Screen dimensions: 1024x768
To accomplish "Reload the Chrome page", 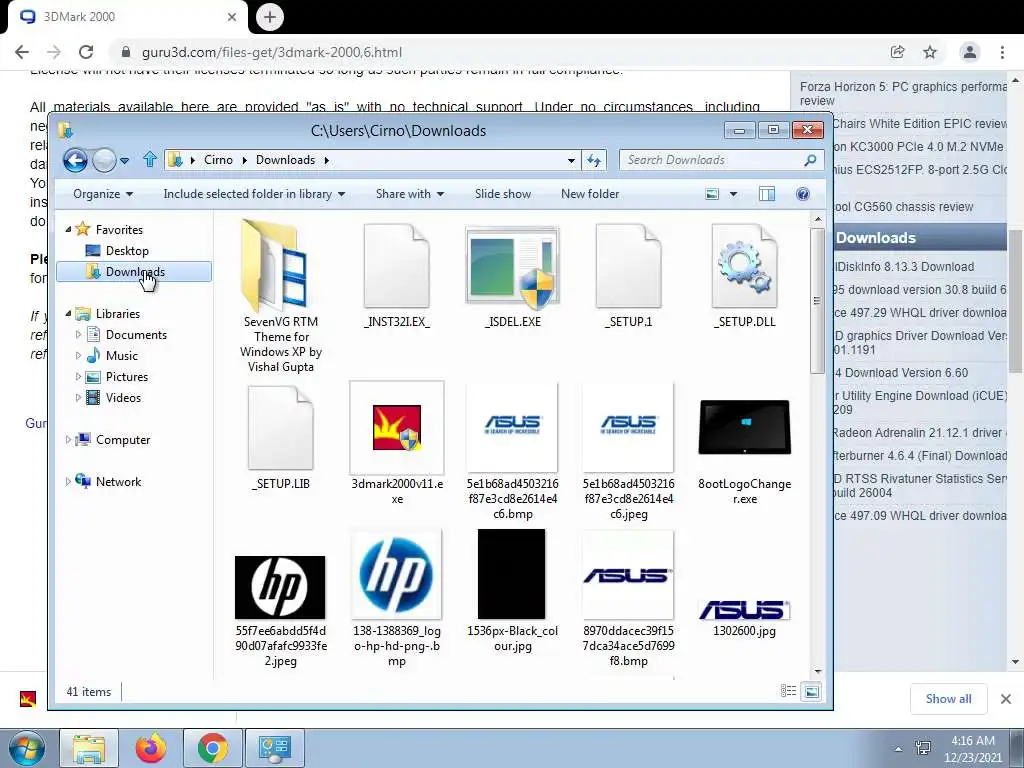I will (86, 52).
